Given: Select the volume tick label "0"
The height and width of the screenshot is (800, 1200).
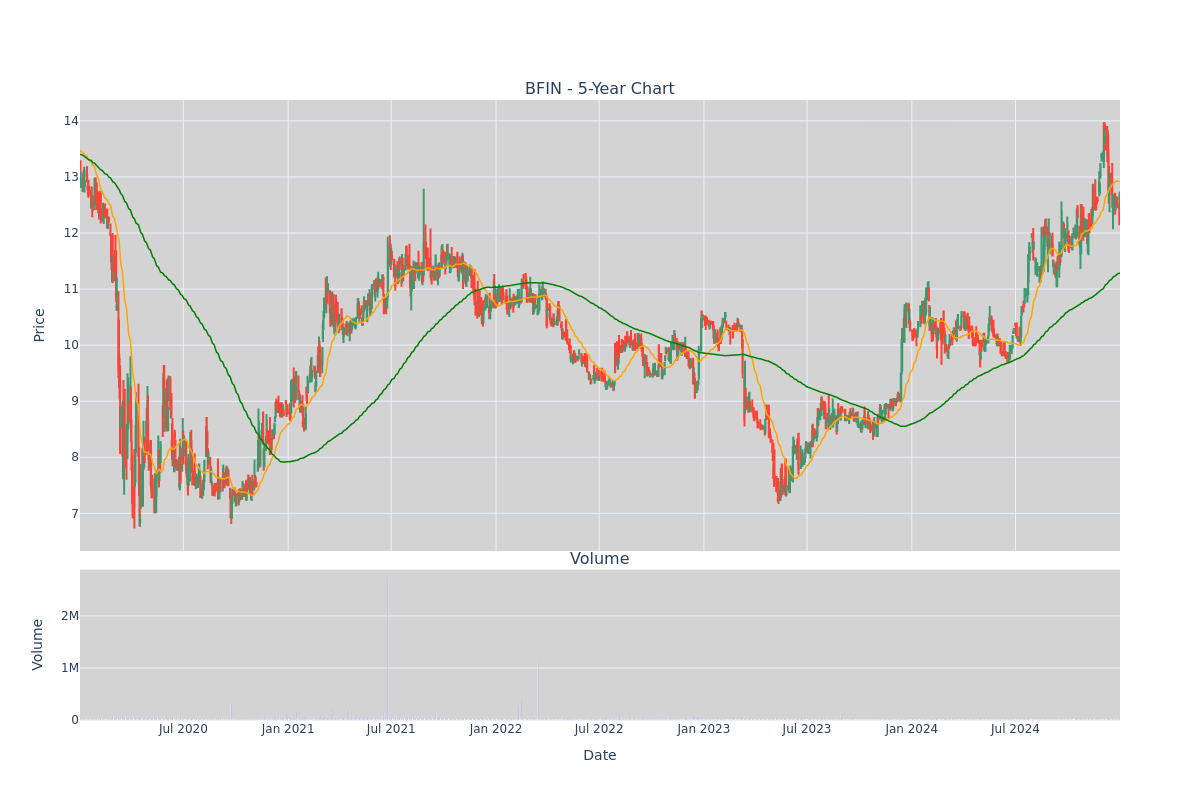Looking at the screenshot, I should tap(75, 720).
